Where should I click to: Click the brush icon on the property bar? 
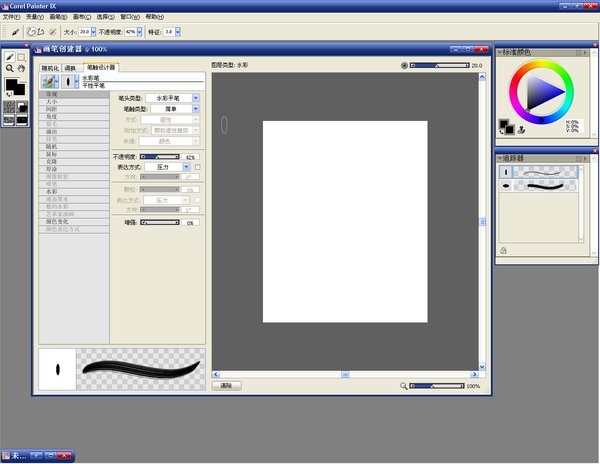[15, 32]
